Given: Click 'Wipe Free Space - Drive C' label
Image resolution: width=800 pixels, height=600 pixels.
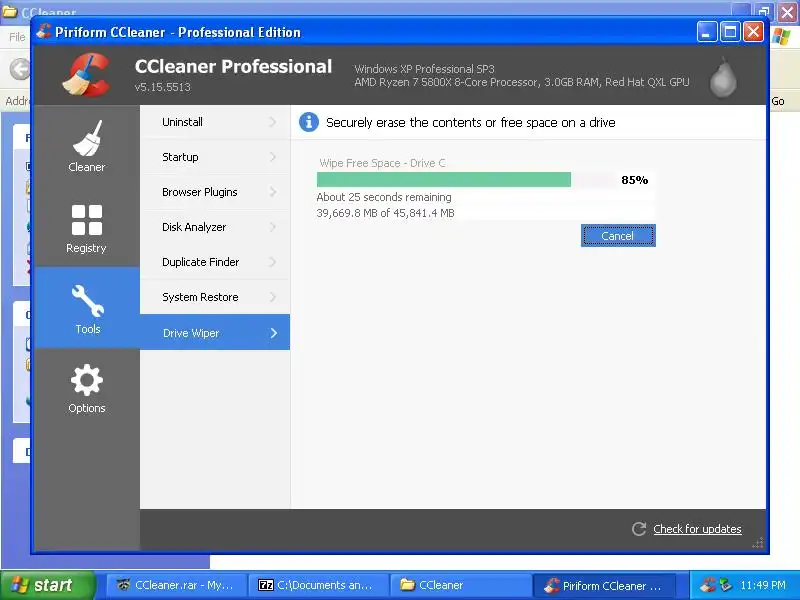Looking at the screenshot, I should [382, 163].
